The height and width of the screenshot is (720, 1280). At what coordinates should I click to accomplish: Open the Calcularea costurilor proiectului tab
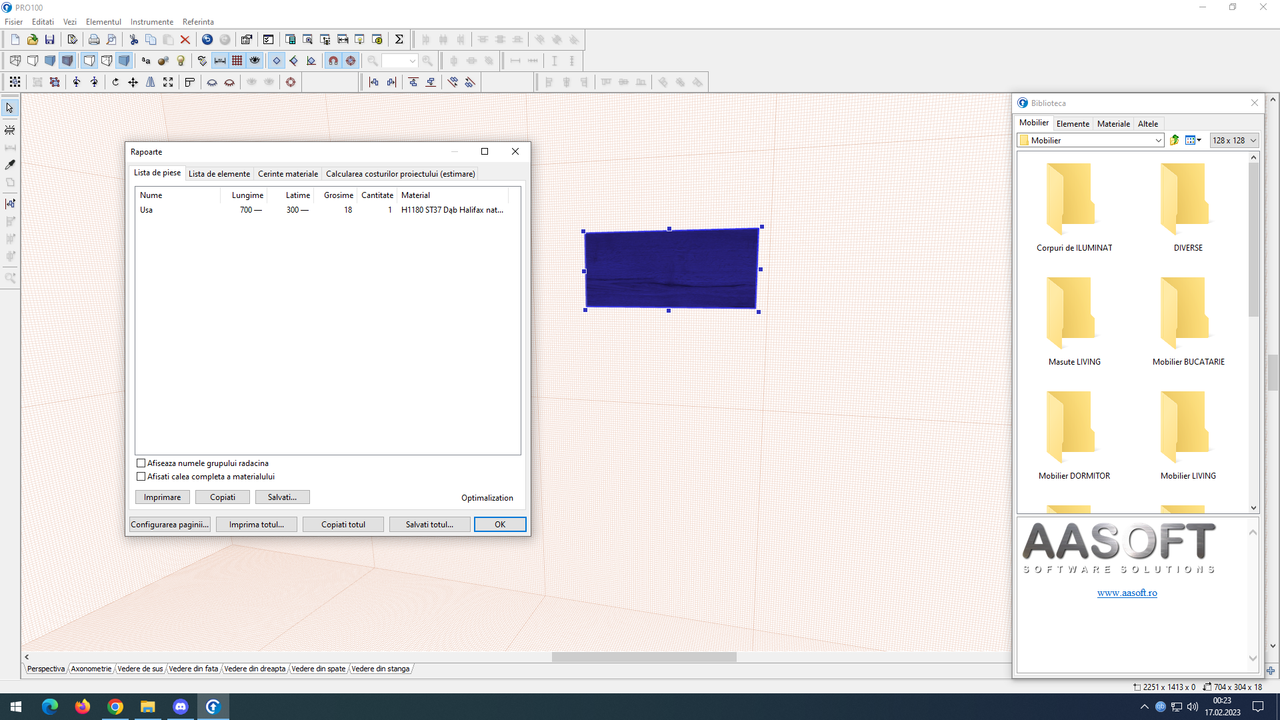pyautogui.click(x=400, y=174)
